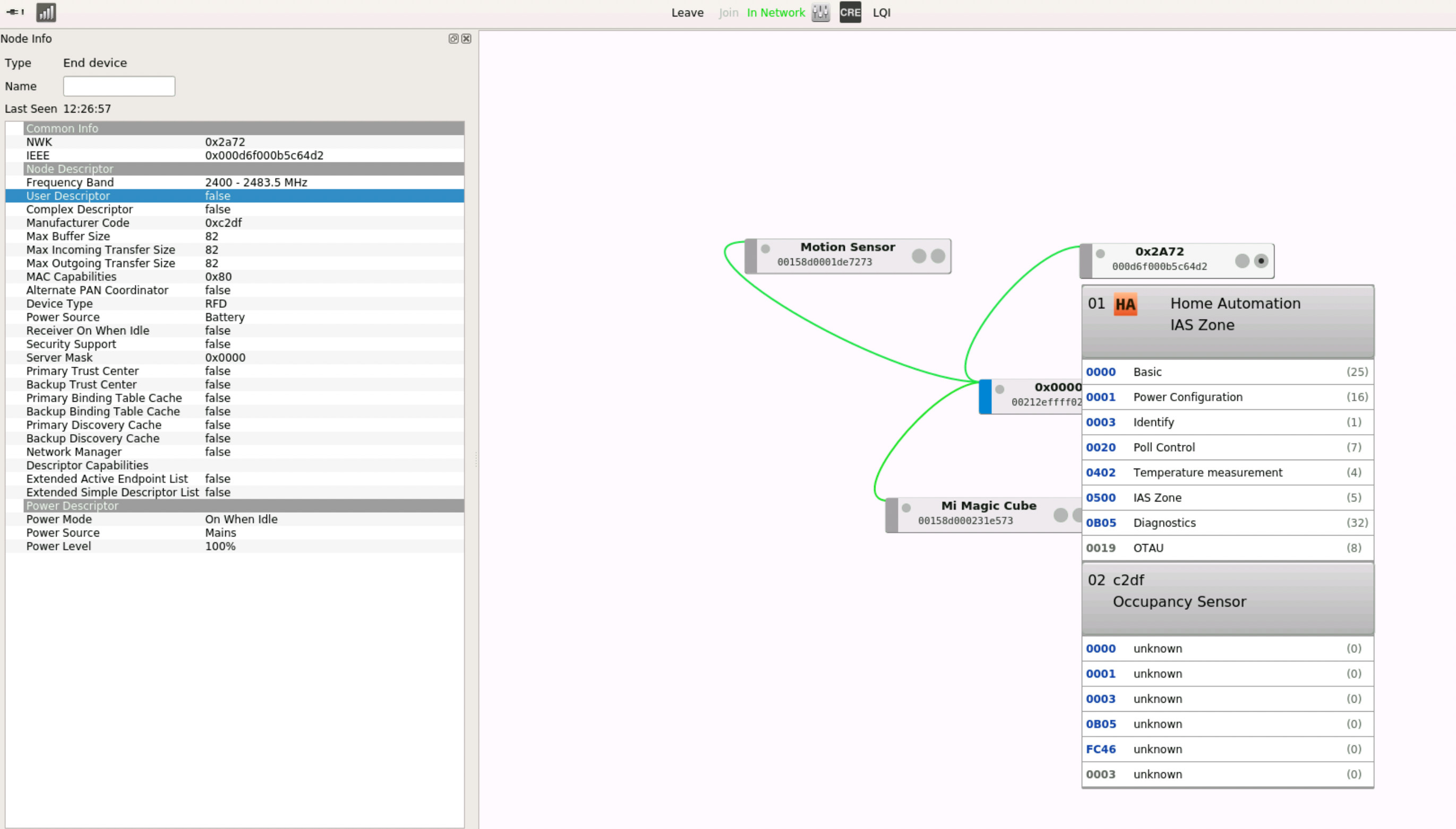1456x829 pixels.
Task: Close the Node Info panel
Action: pos(467,39)
